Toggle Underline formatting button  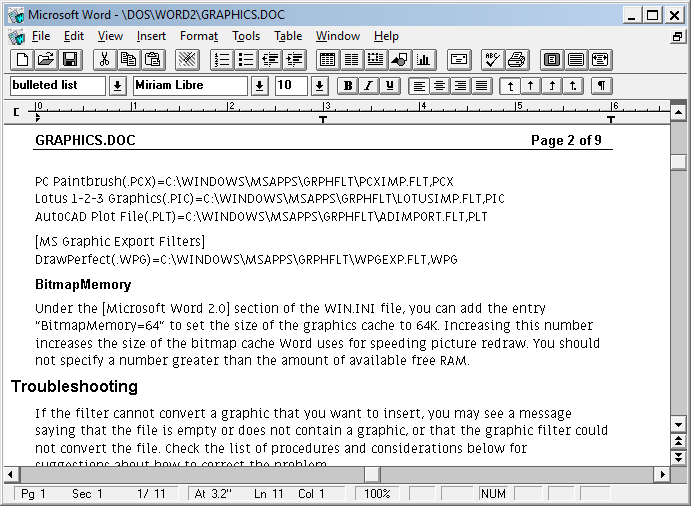click(390, 86)
